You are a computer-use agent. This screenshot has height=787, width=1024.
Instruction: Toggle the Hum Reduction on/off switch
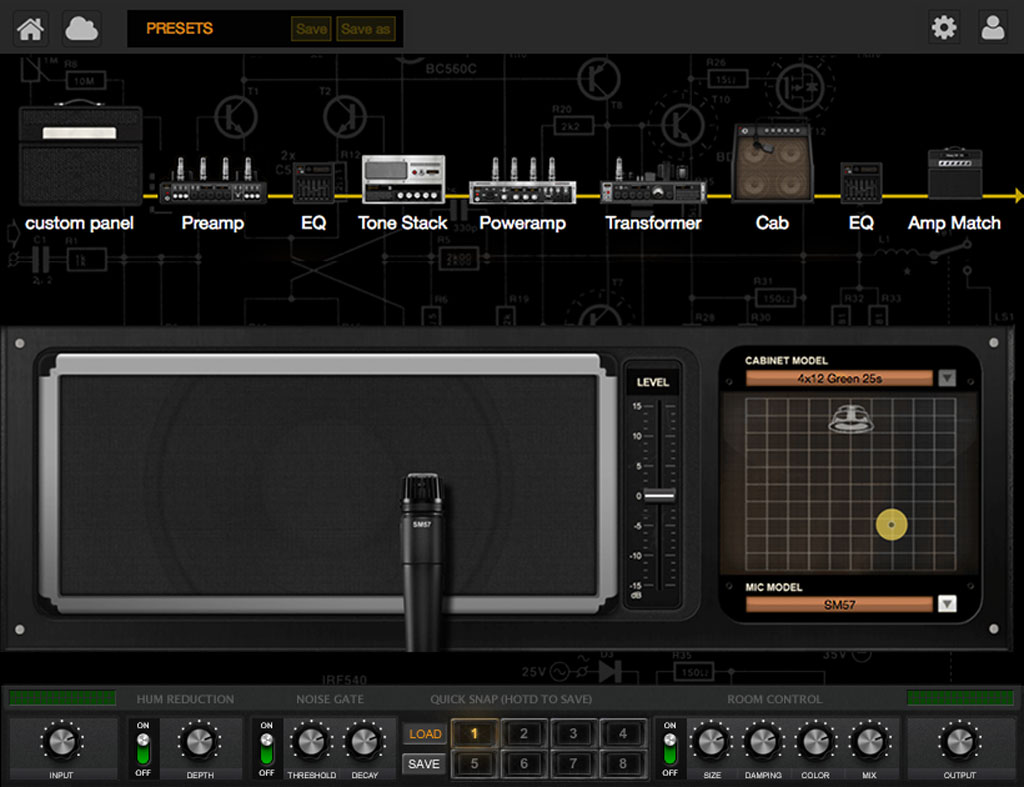coord(143,746)
